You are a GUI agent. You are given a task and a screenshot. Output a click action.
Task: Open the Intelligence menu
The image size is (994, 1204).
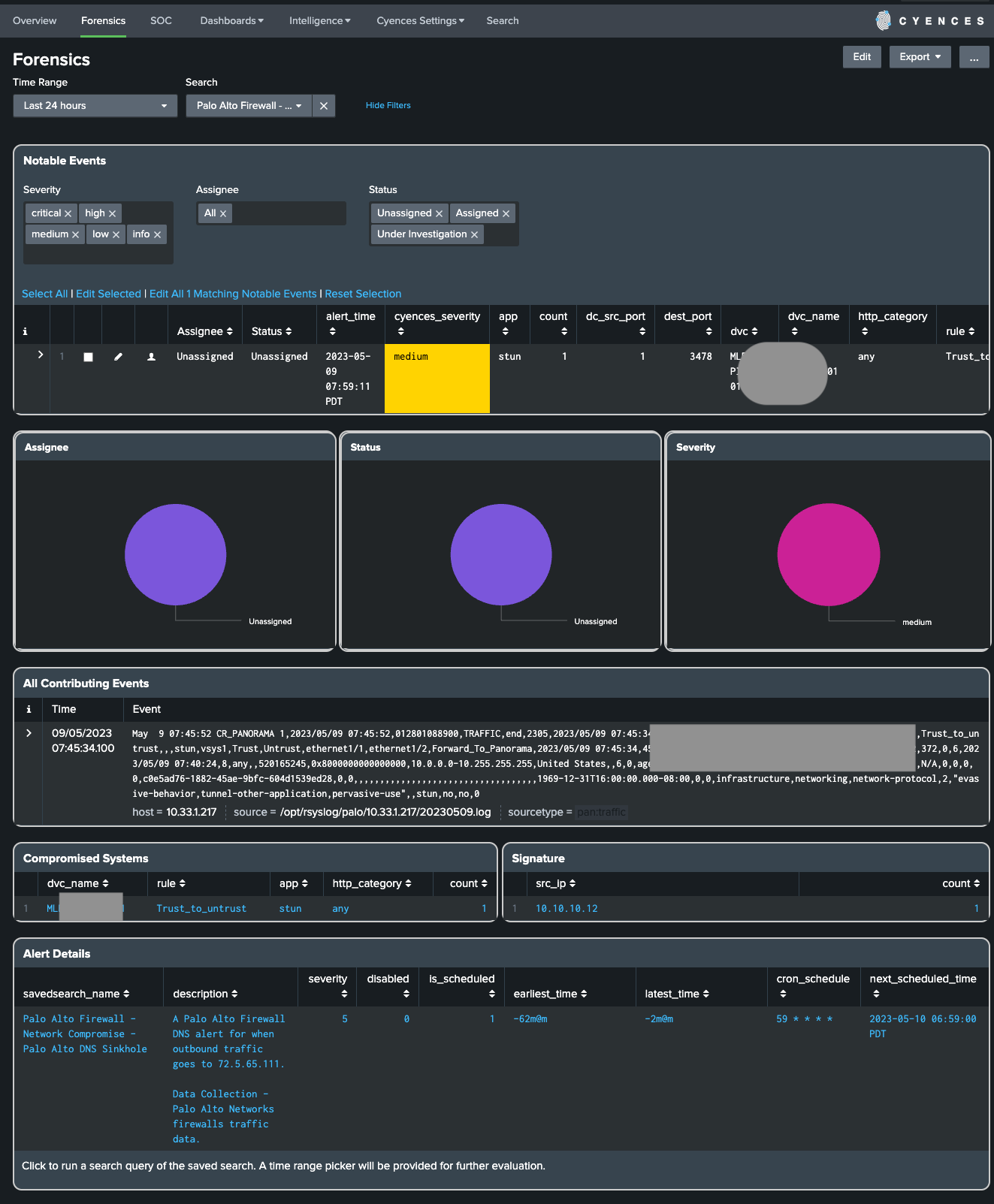pos(320,21)
